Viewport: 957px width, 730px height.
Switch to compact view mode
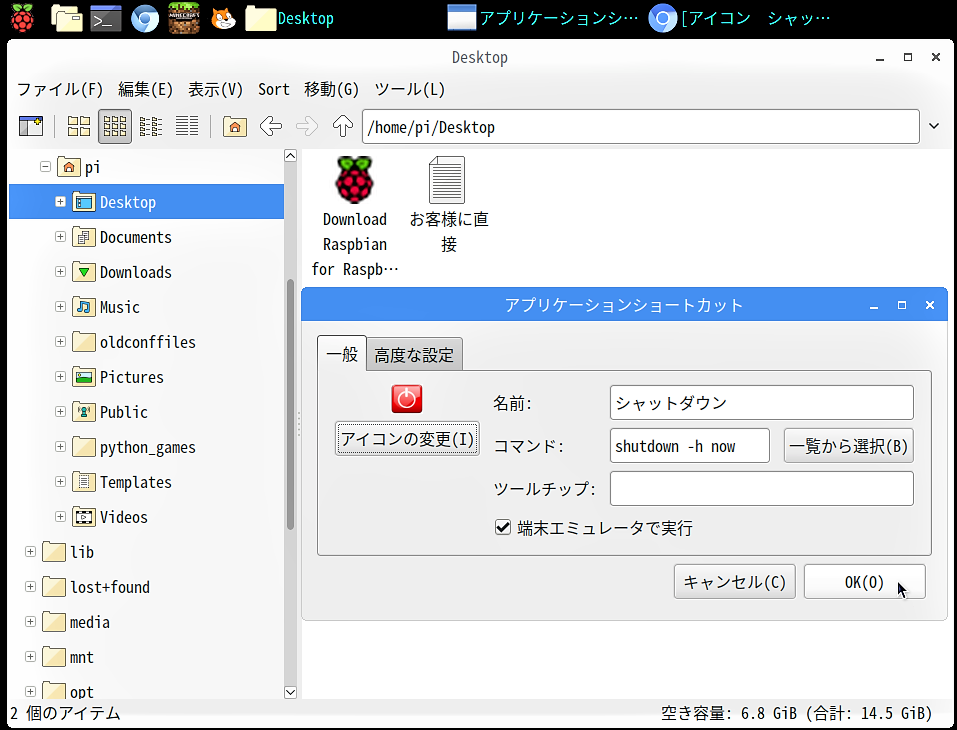point(151,126)
